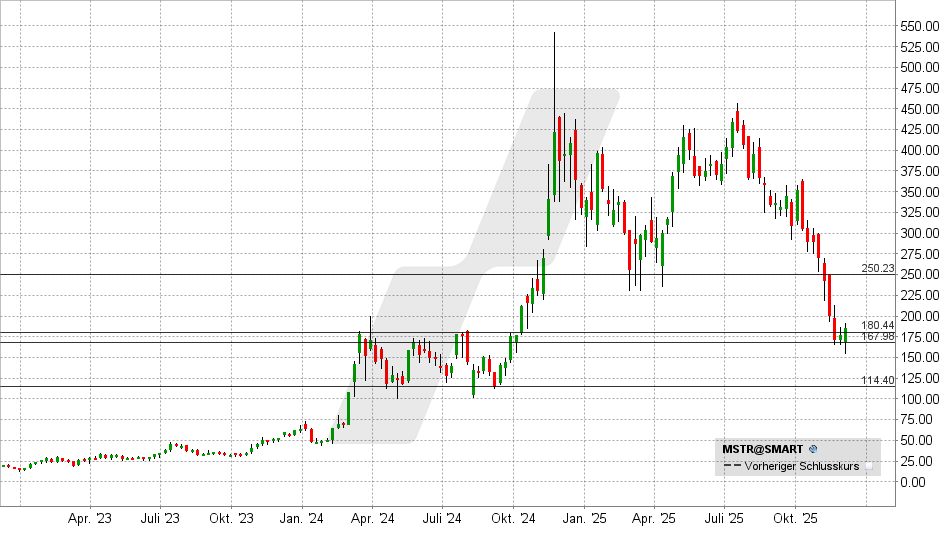Click the 150.00 price axis label
Viewport: 948px width, 534px height.
920,358
